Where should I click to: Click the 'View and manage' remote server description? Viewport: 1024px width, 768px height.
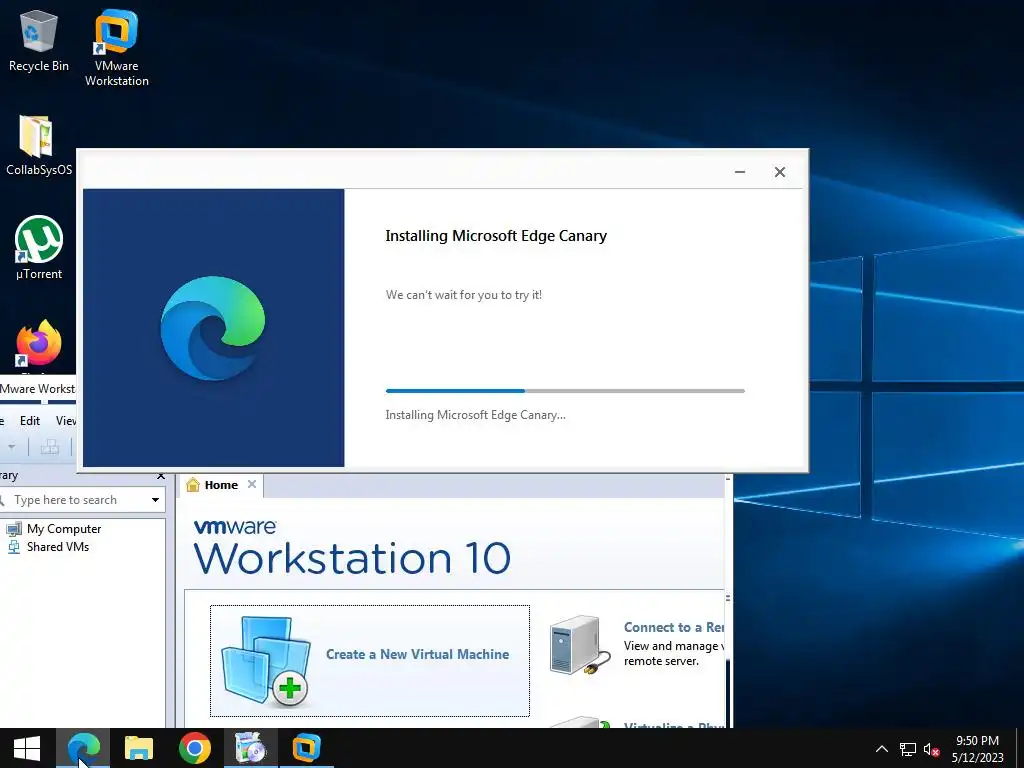(x=673, y=653)
